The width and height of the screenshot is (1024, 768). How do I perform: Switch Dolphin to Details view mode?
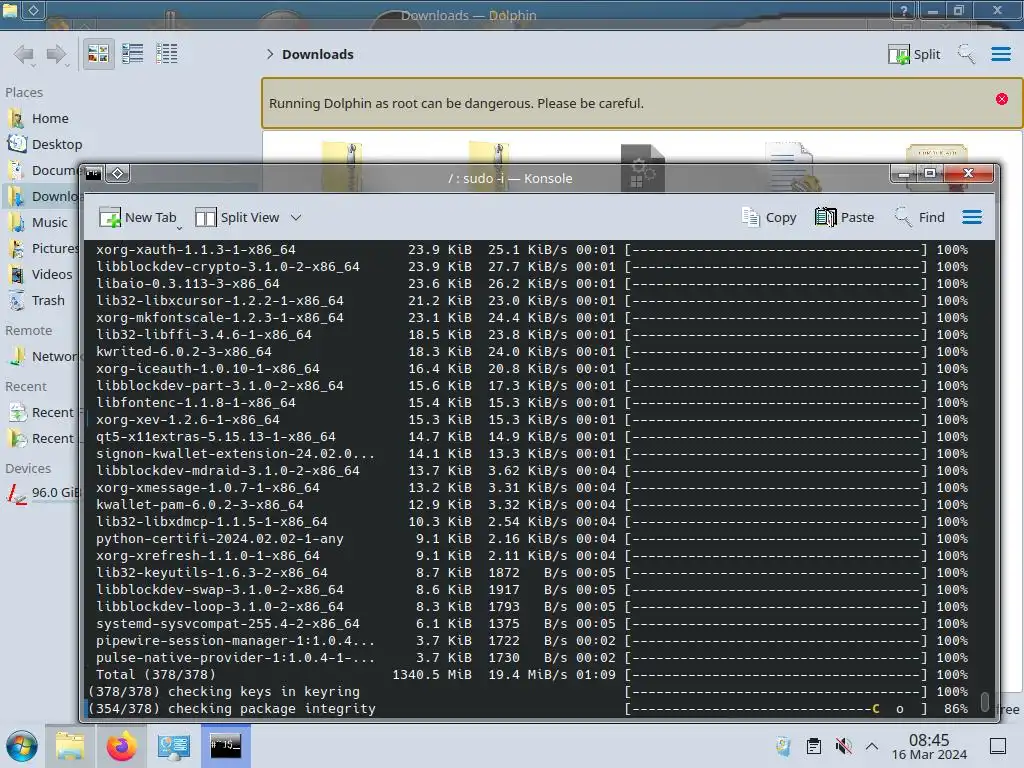click(167, 54)
